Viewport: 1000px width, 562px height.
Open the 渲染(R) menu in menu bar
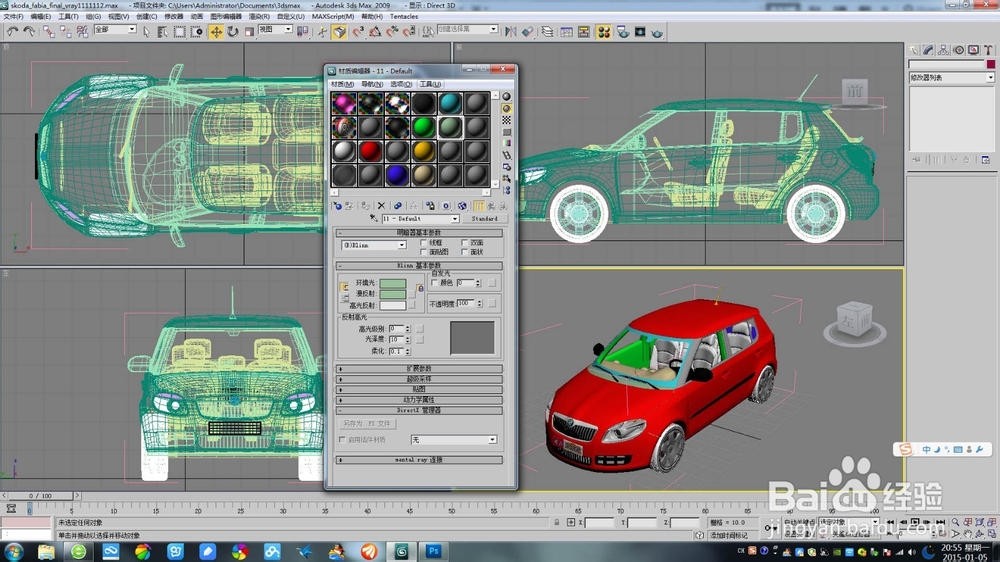[259, 17]
